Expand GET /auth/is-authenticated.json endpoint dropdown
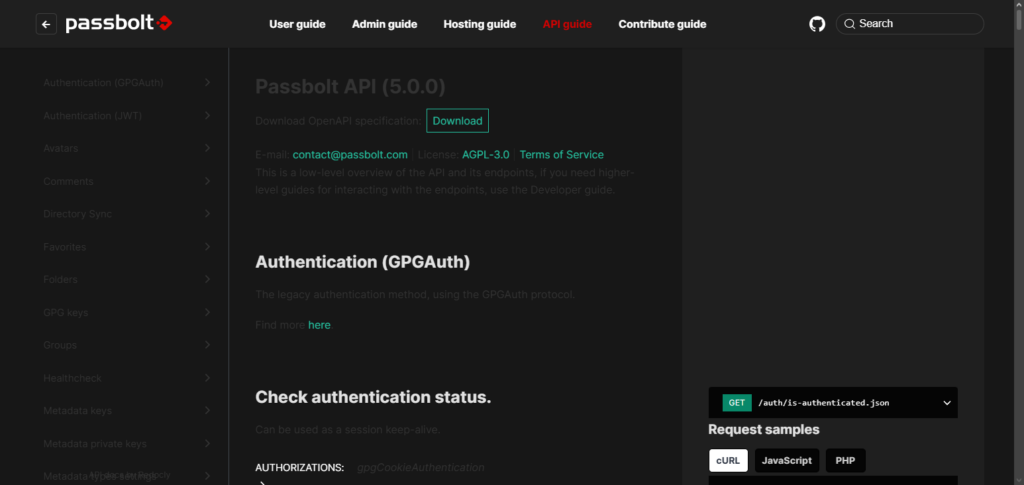Screen dimensions: 1024x485 point(833,403)
